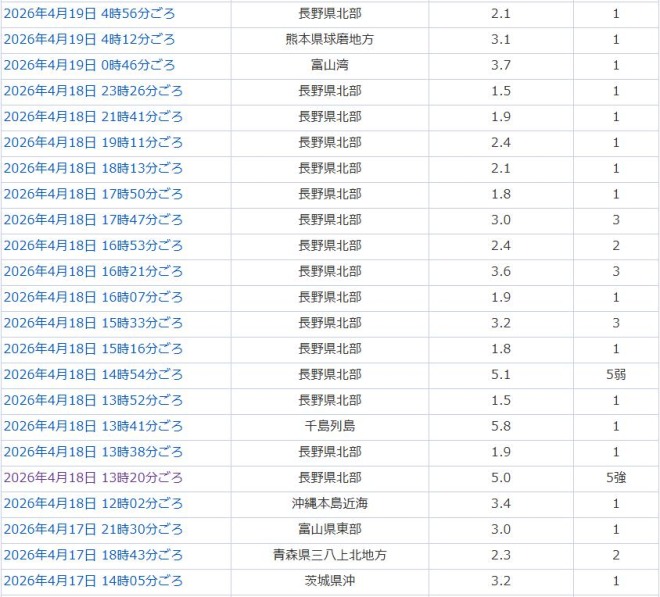Click the April 19 0時46分 date link

pyautogui.click(x=89, y=66)
